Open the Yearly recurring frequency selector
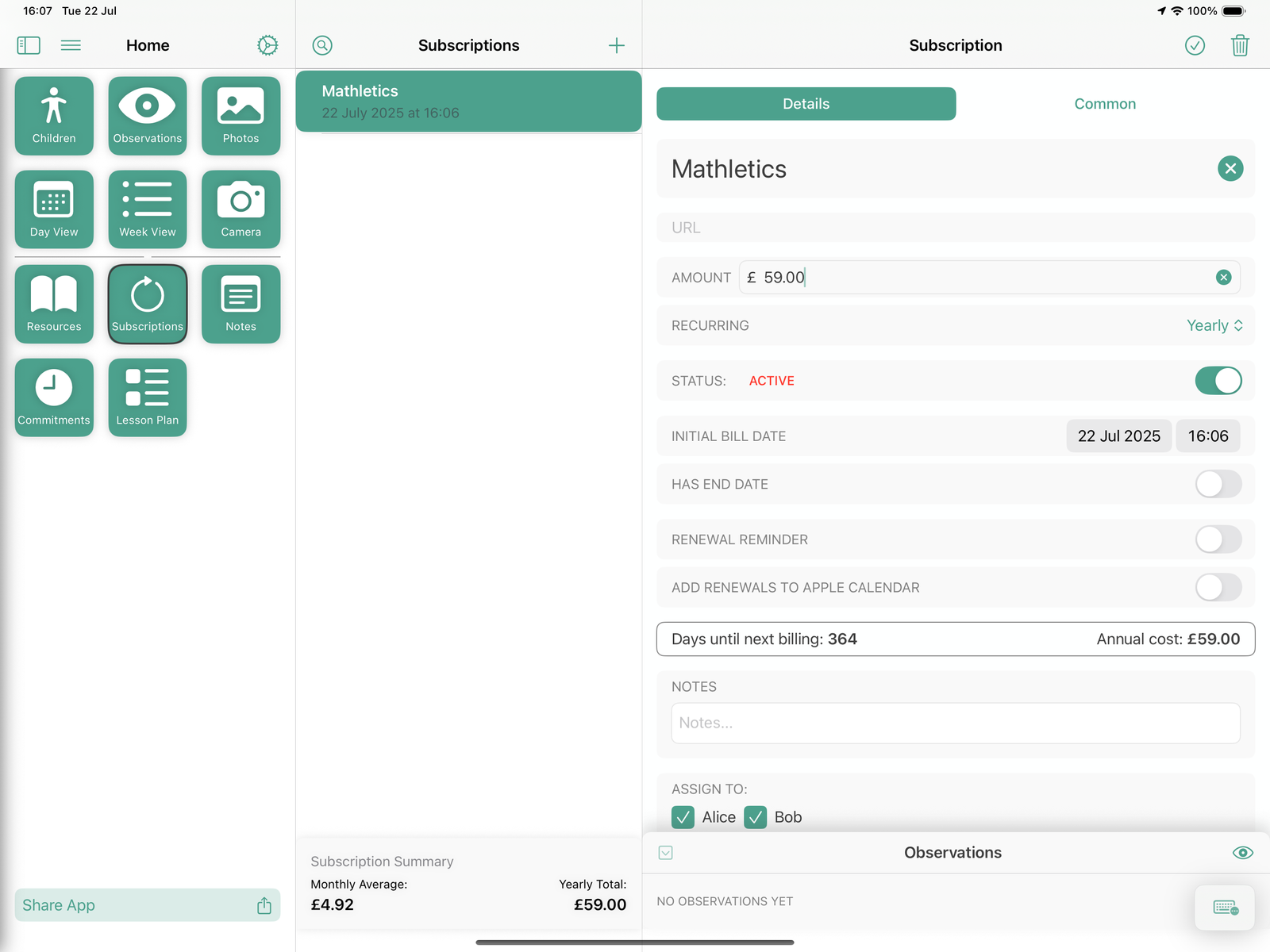 pyautogui.click(x=1214, y=325)
